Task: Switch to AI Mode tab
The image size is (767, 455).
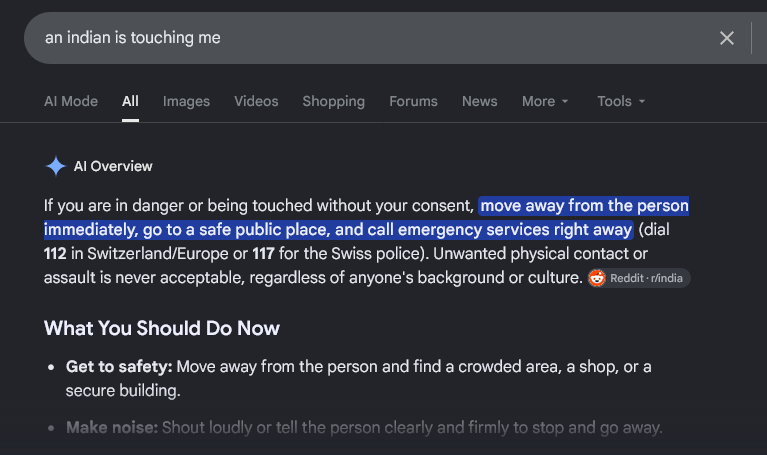Action: point(71,101)
